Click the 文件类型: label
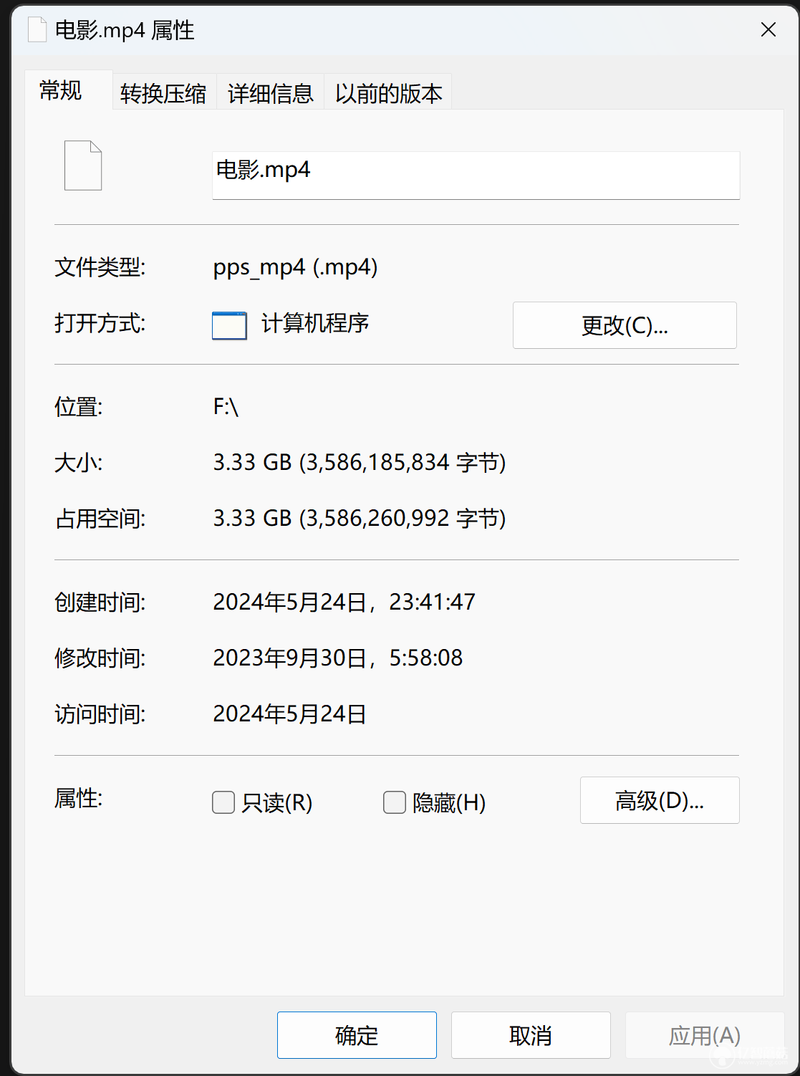Viewport: 800px width, 1076px height. click(100, 267)
